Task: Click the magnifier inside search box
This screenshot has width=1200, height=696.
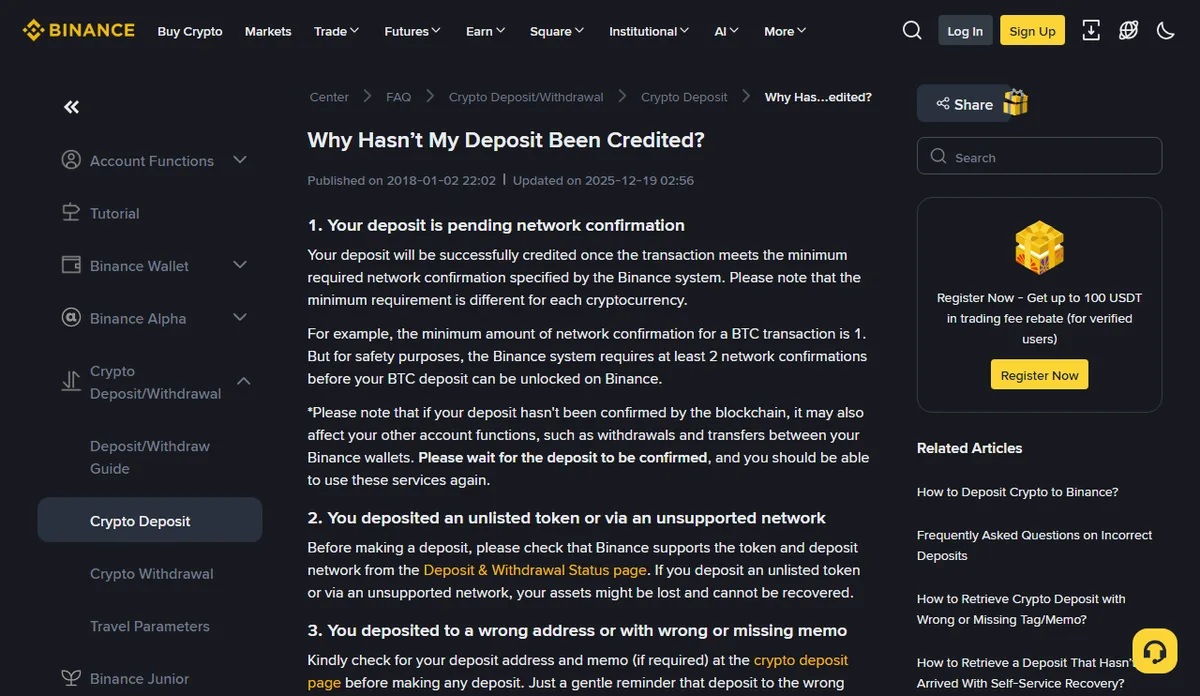Action: point(938,157)
